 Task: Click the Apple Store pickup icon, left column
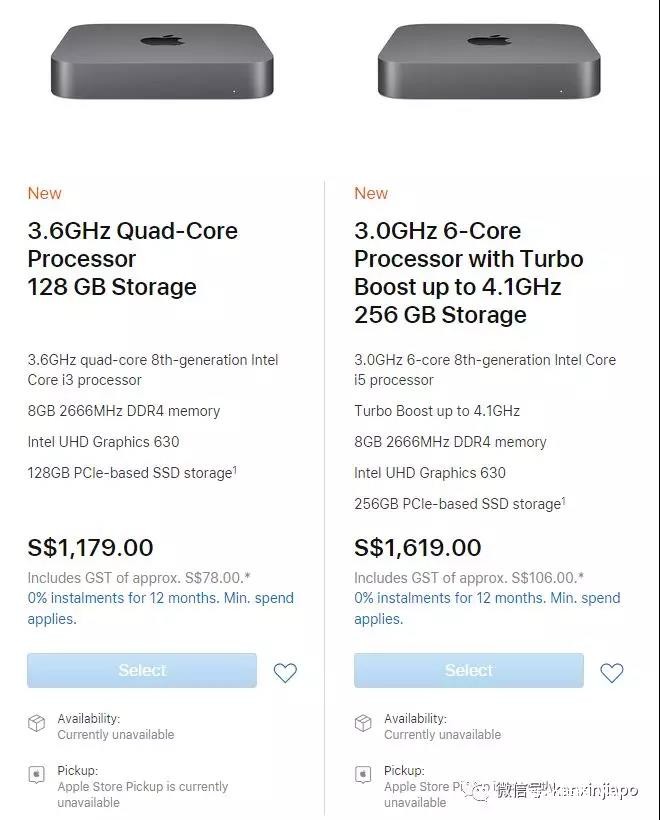click(37, 776)
